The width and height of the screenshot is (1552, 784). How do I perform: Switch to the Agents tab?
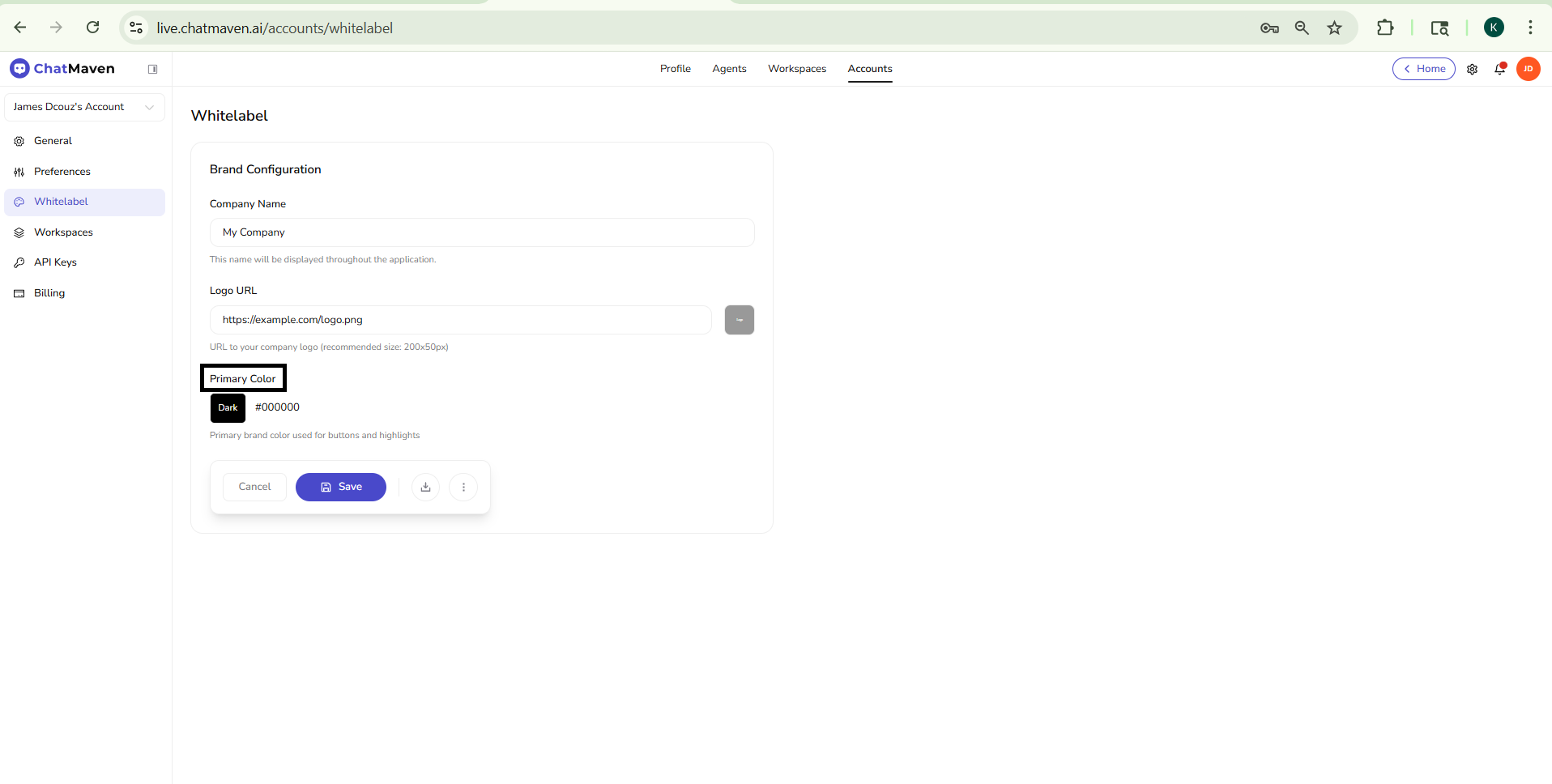coord(729,69)
